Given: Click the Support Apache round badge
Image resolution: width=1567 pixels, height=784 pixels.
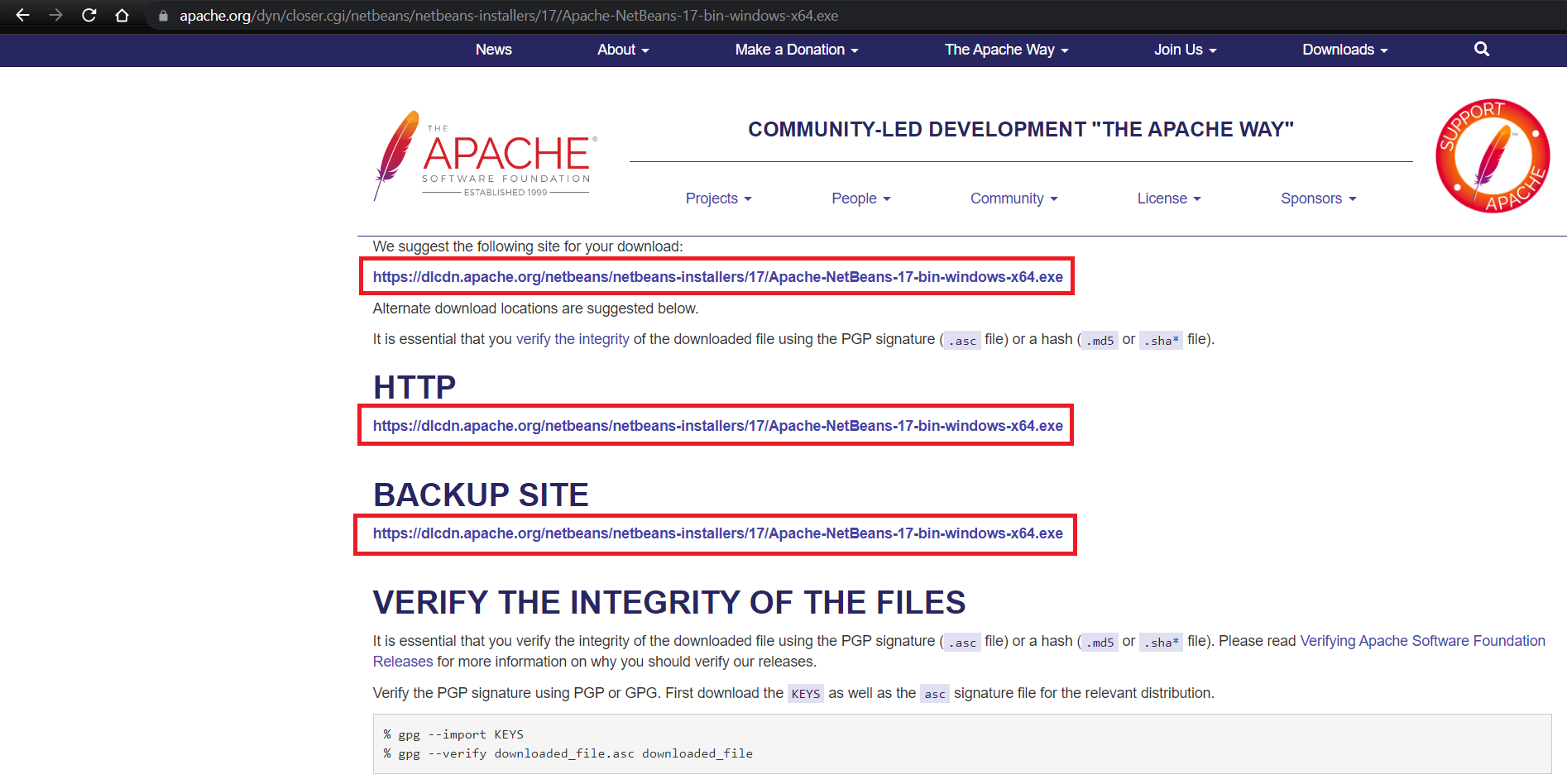Looking at the screenshot, I should 1493,156.
